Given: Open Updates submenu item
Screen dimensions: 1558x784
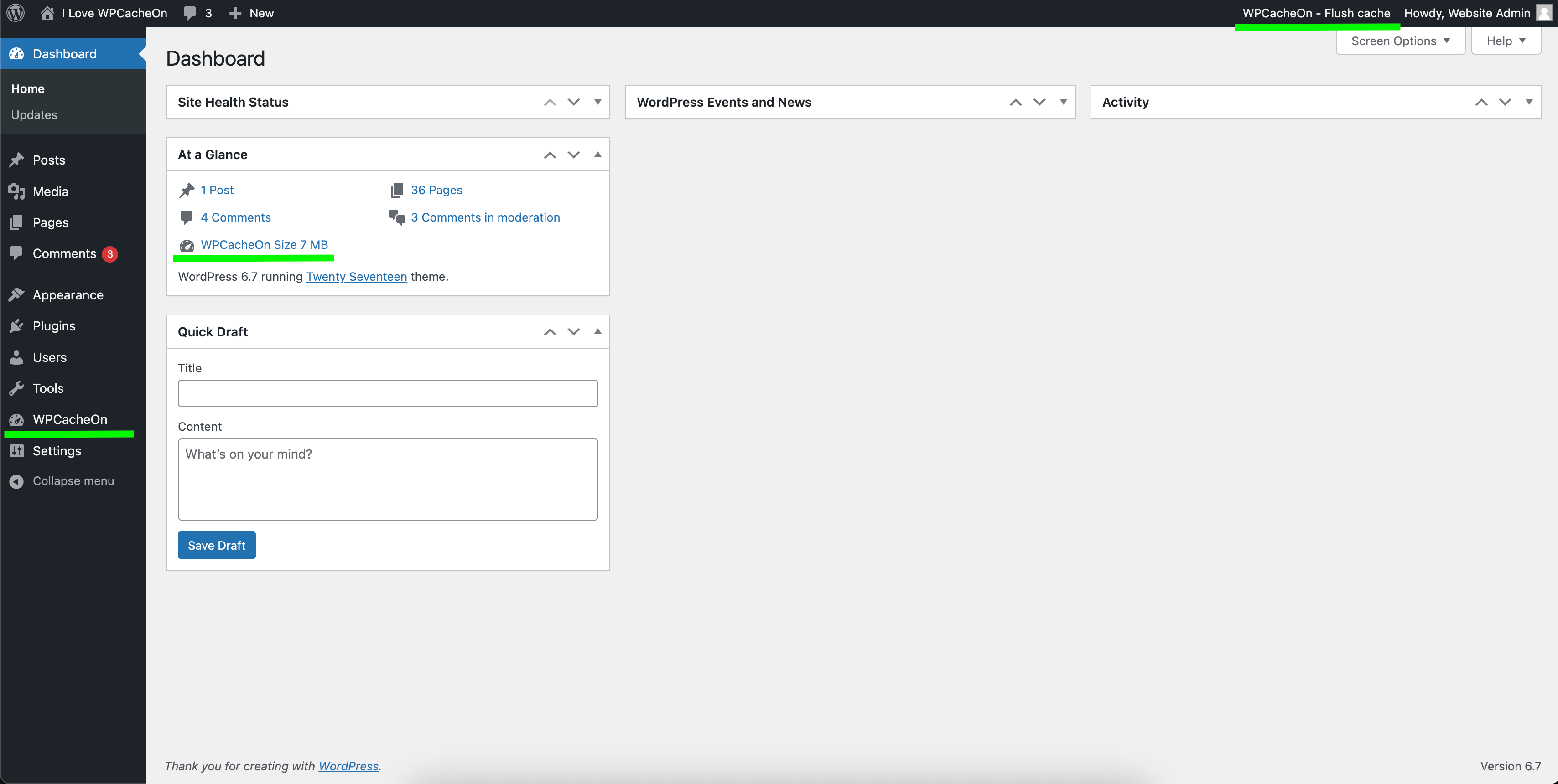Looking at the screenshot, I should (x=34, y=115).
